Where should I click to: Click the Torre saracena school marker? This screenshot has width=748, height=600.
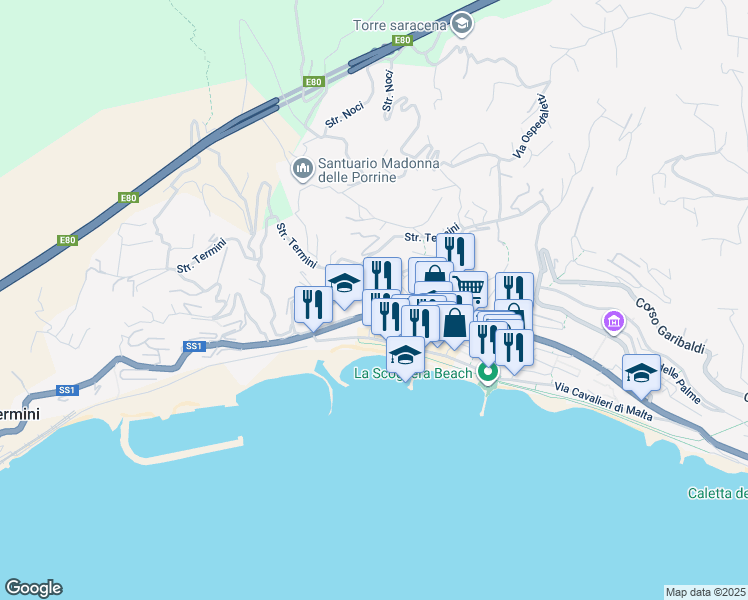coord(461,24)
